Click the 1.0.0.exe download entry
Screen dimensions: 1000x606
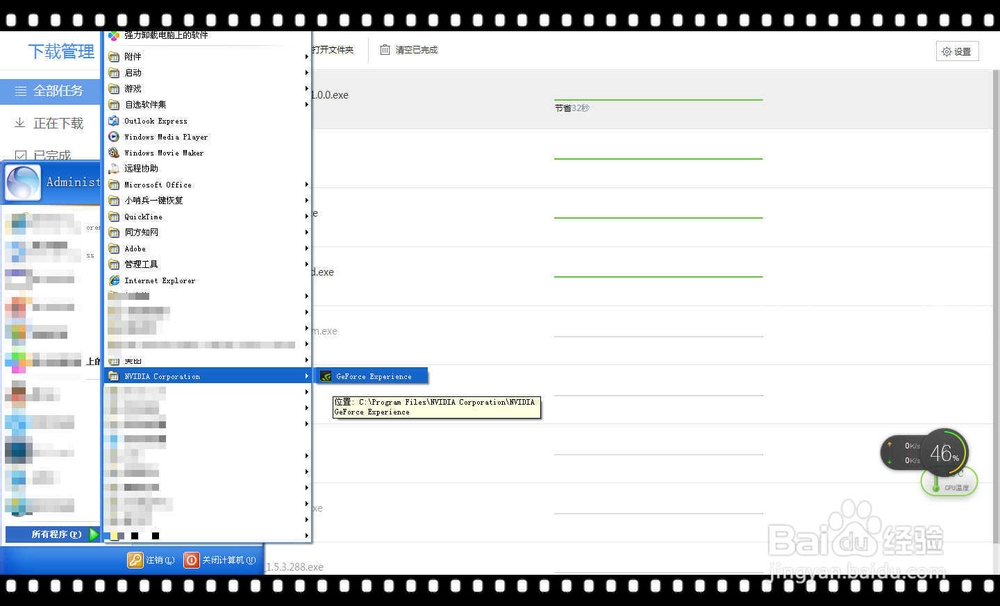330,95
